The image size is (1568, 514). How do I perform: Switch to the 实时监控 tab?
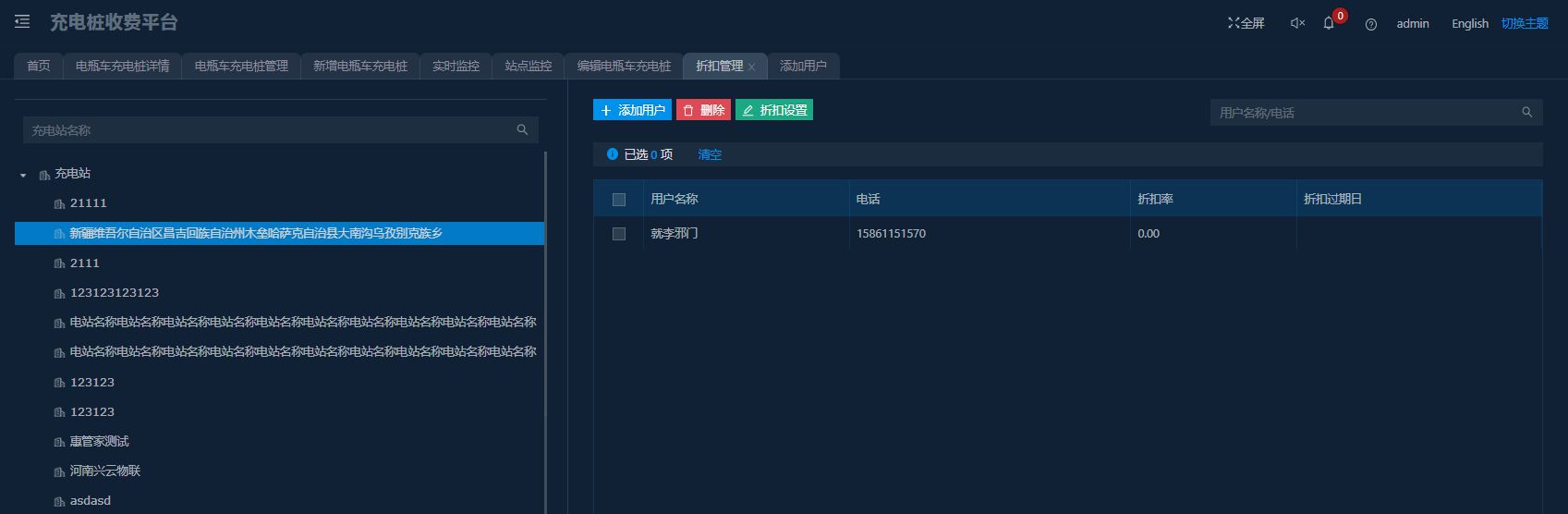(x=456, y=67)
